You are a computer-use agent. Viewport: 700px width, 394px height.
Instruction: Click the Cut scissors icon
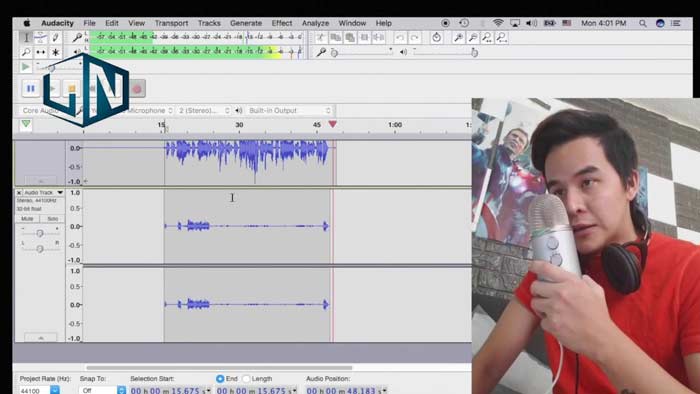(321, 38)
